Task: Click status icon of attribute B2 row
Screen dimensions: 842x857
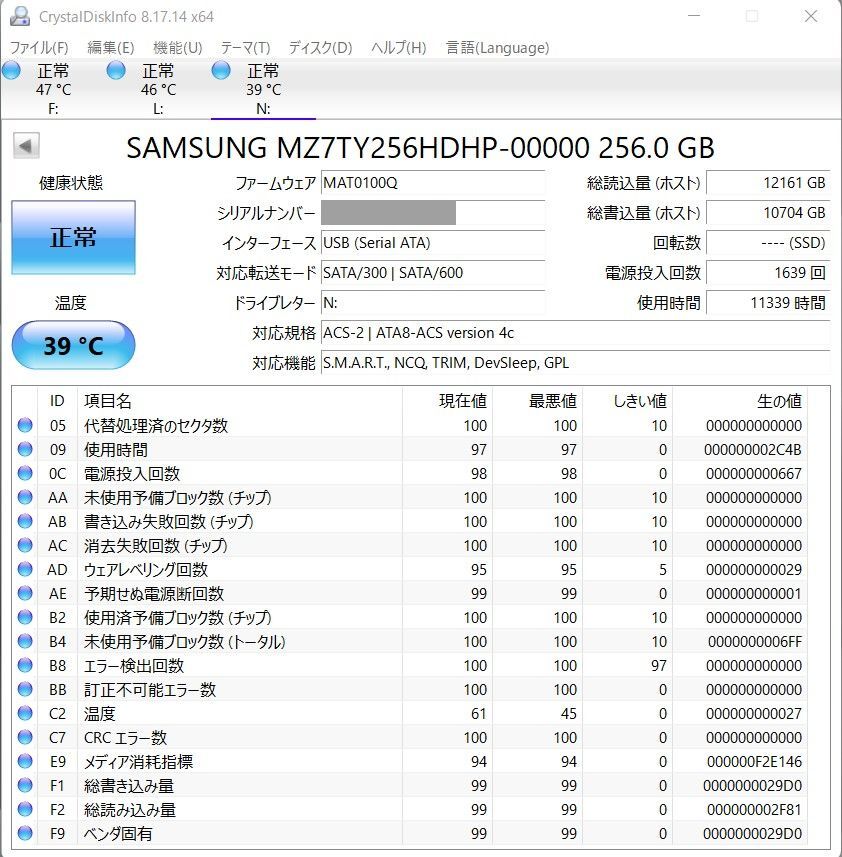Action: pyautogui.click(x=25, y=617)
